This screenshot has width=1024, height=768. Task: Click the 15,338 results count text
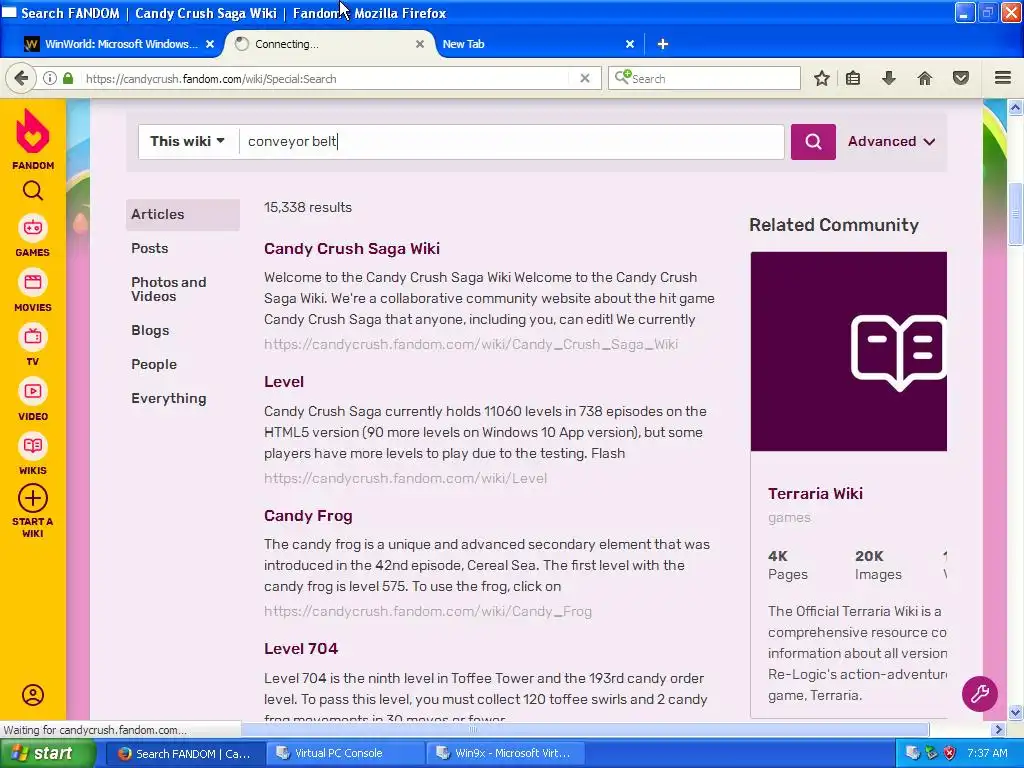[x=308, y=207]
